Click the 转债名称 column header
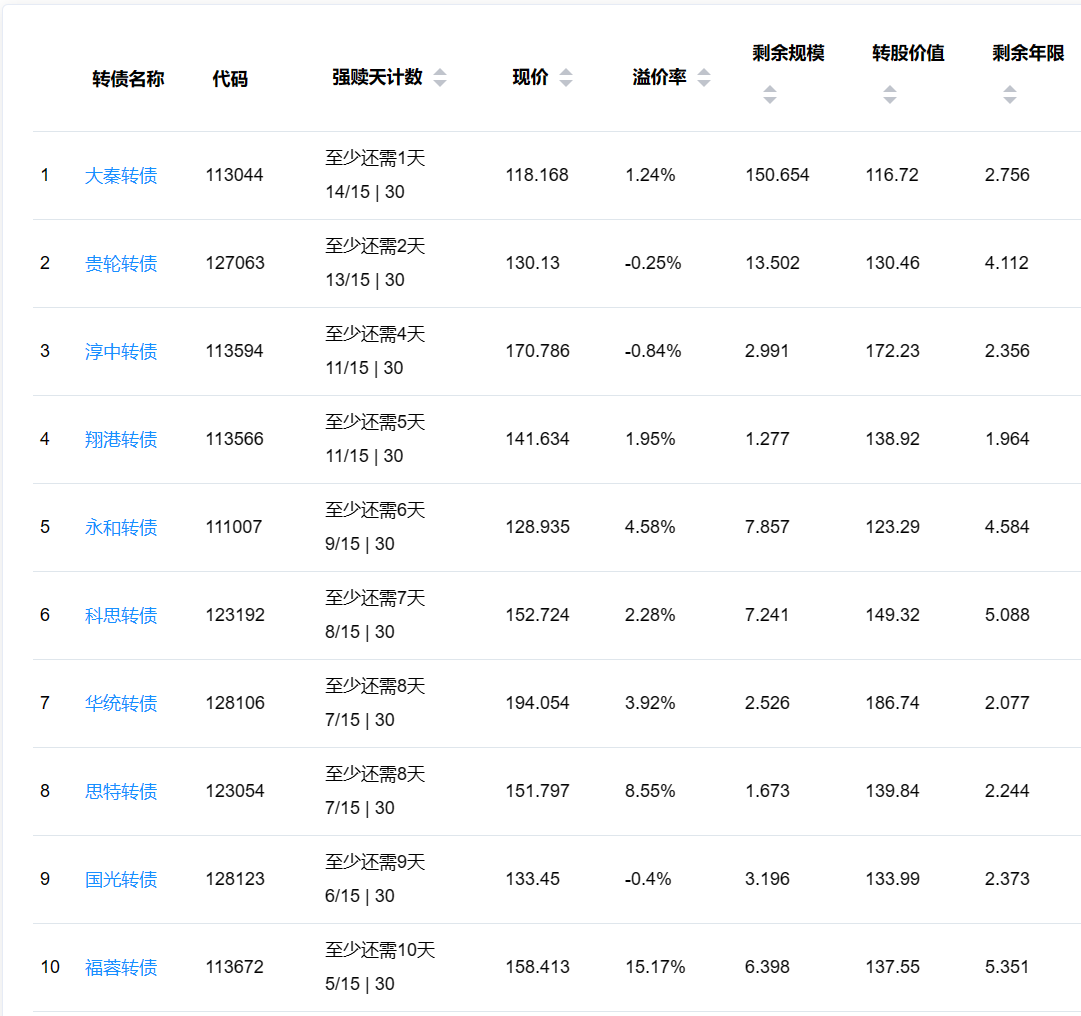Viewport: 1081px width, 1016px height. pos(128,79)
